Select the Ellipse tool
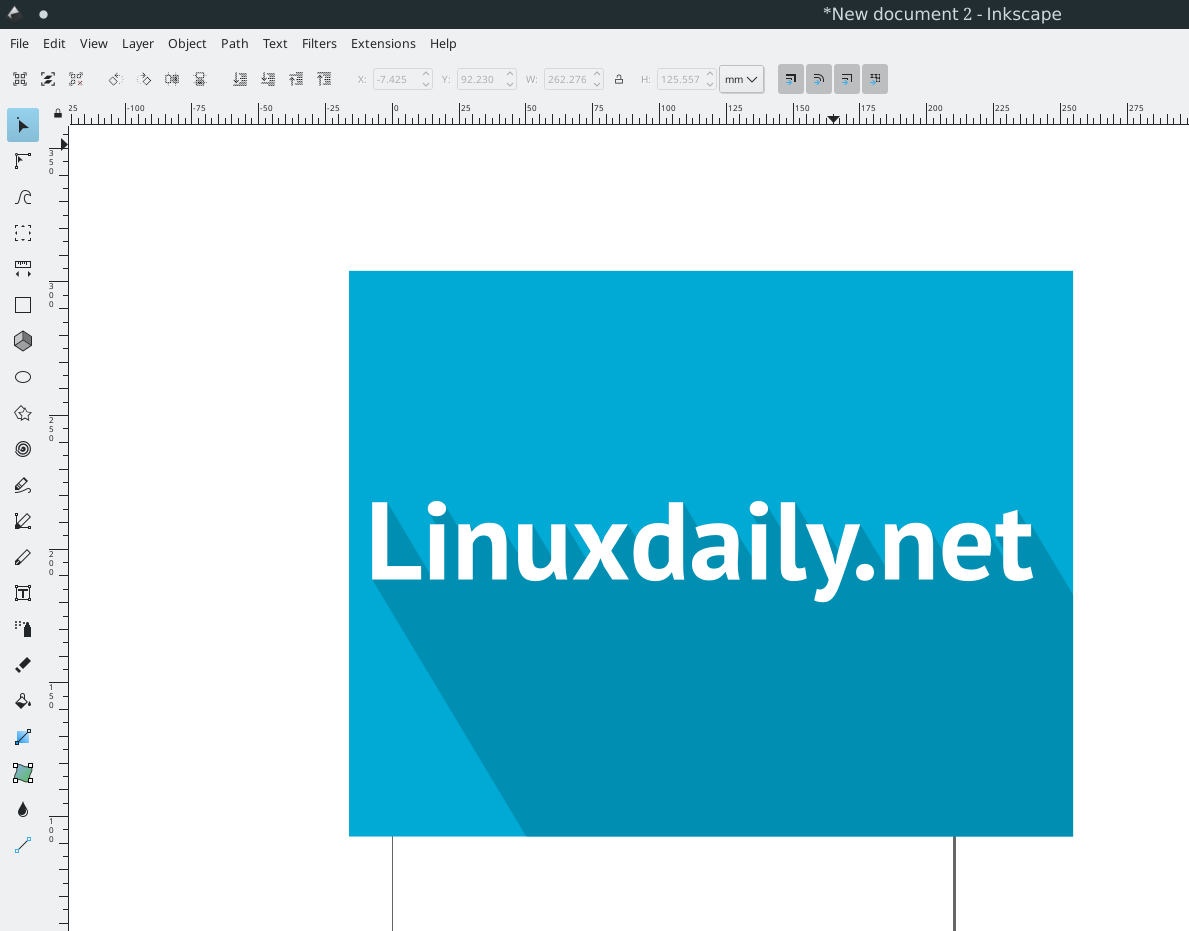Screen dimensions: 1189x931 (x=22, y=377)
